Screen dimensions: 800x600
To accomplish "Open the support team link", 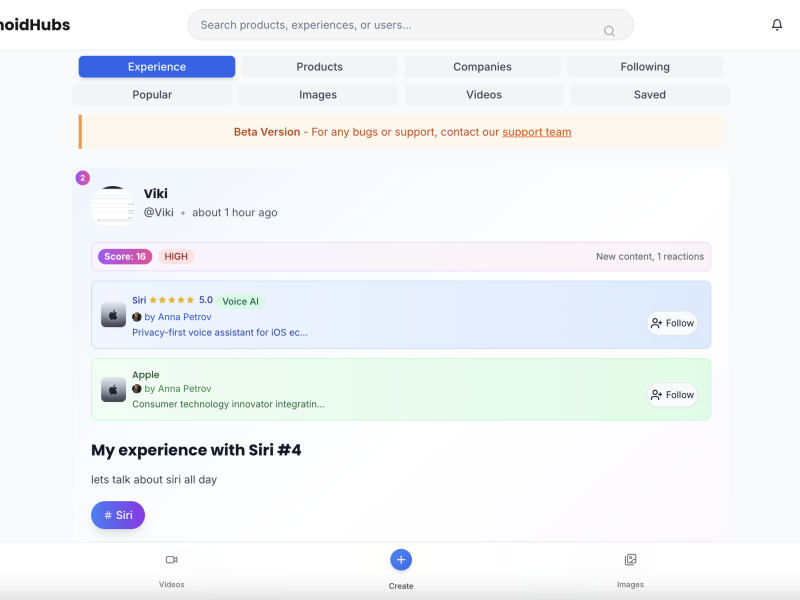I will coord(537,132).
